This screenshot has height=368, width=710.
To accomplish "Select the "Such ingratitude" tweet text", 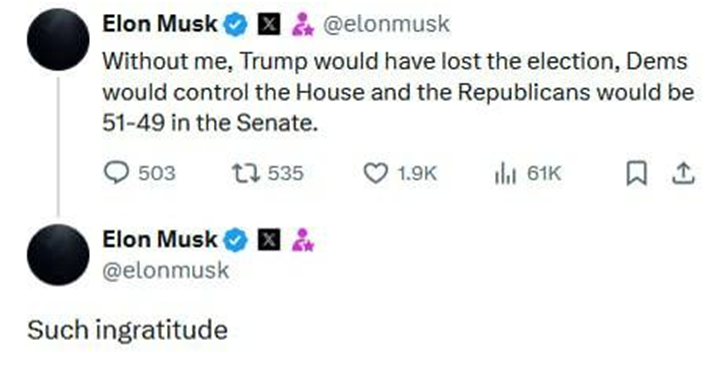I will tap(127, 330).
